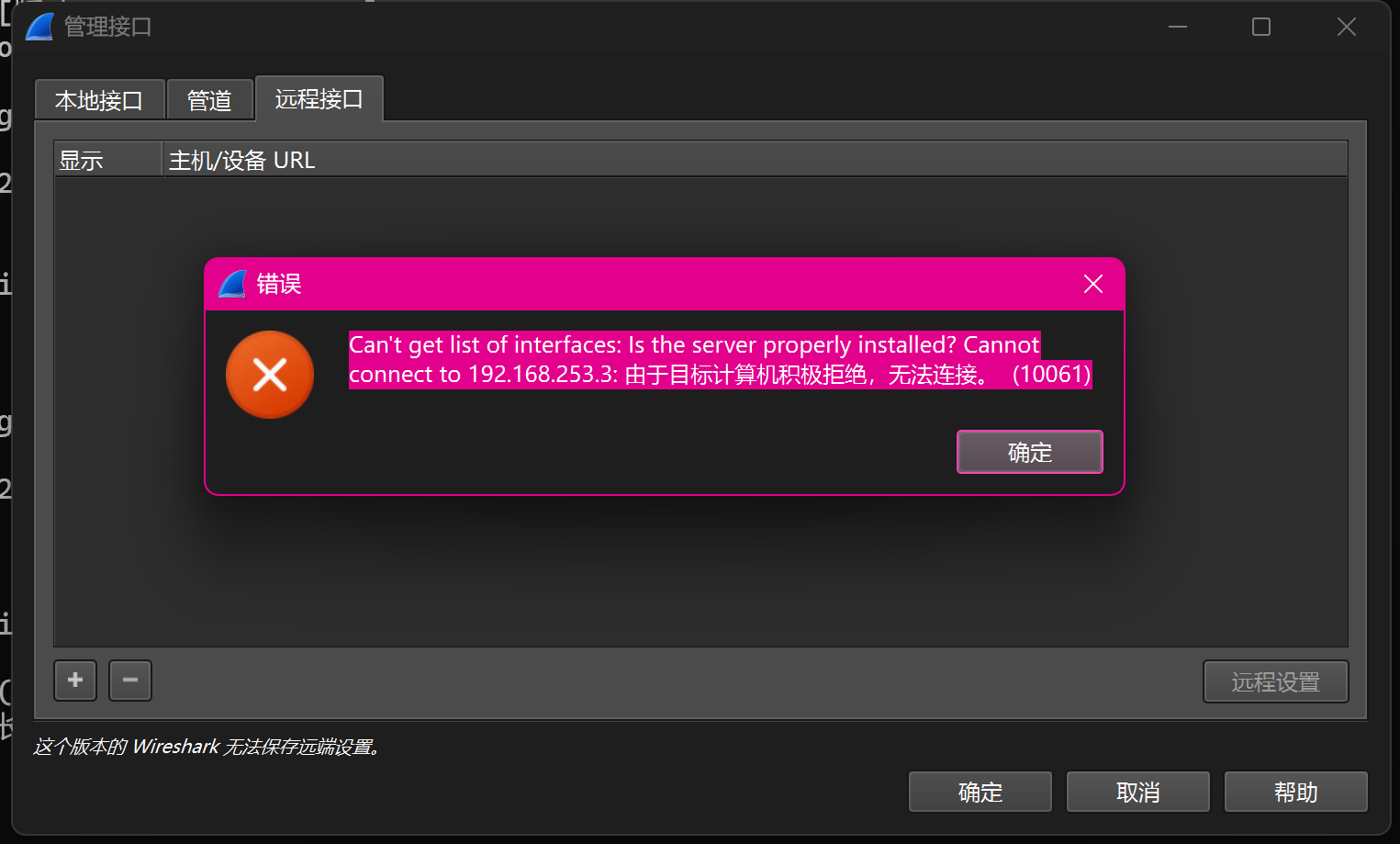The image size is (1400, 844).
Task: Cancel via the 取消 button
Action: (x=1138, y=792)
